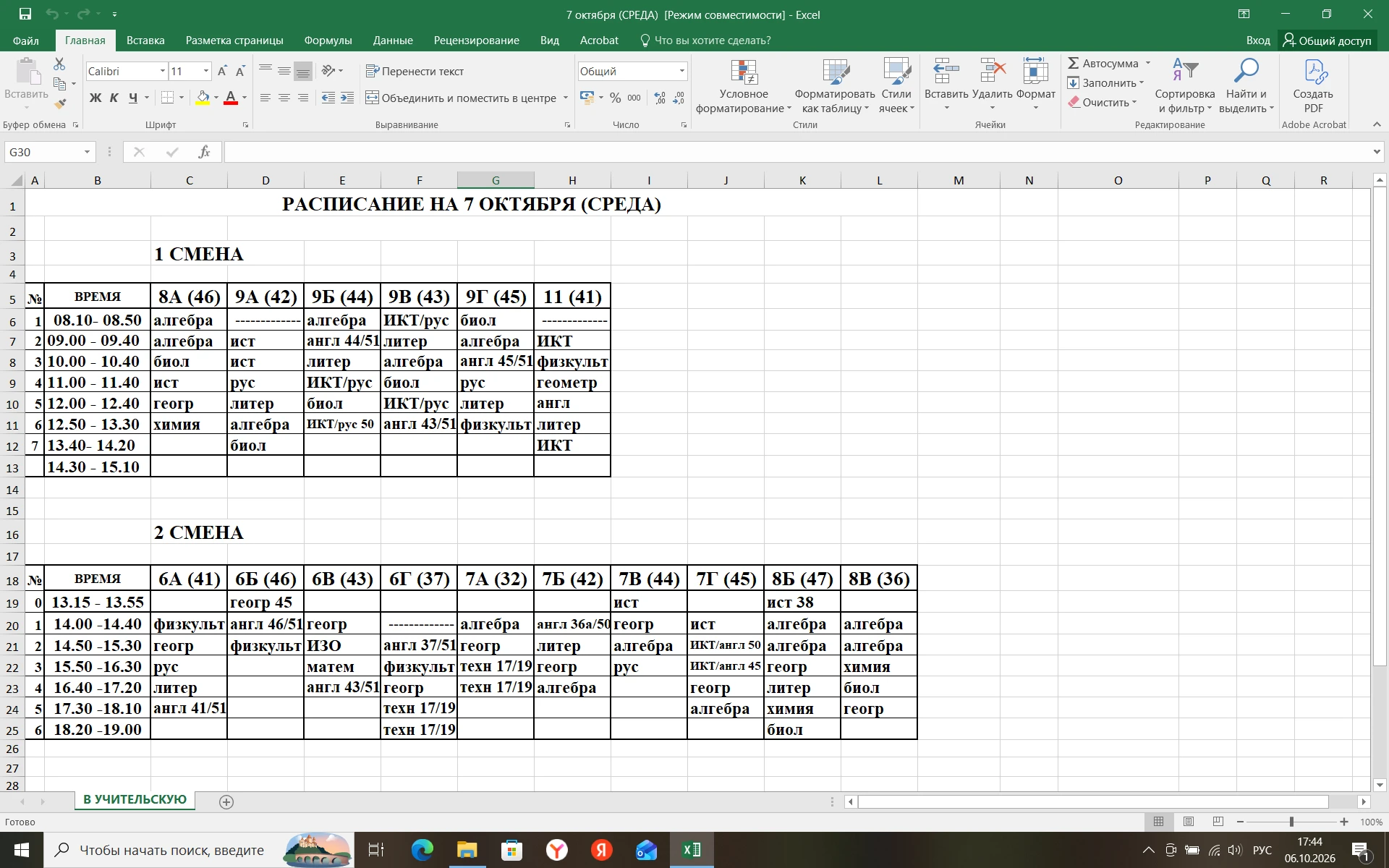Click the Format Painter brush icon
Viewport: 1389px width, 868px height.
pyautogui.click(x=60, y=103)
